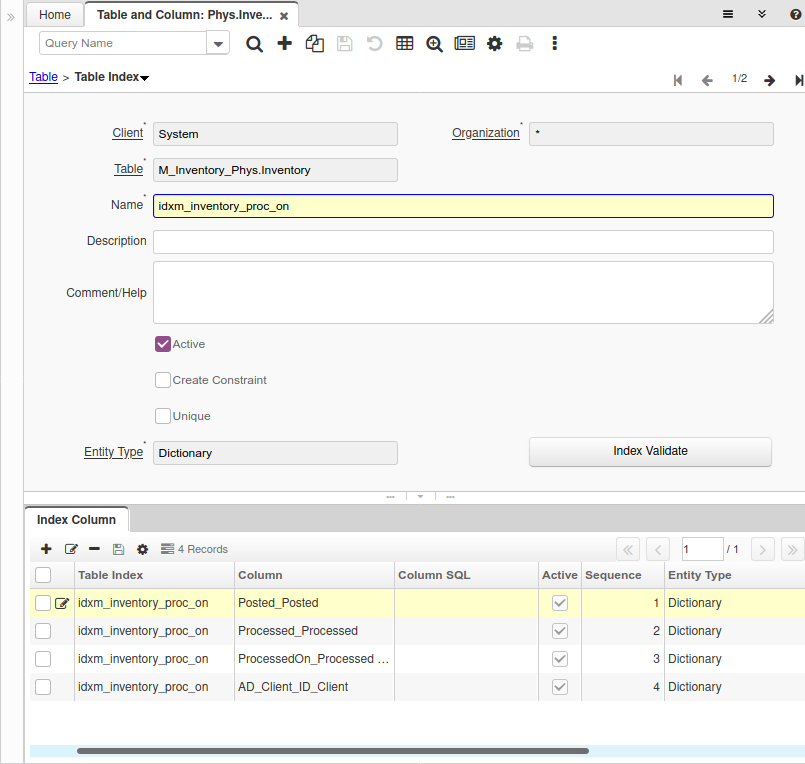Switch to the Home tab
805x764 pixels.
[55, 15]
